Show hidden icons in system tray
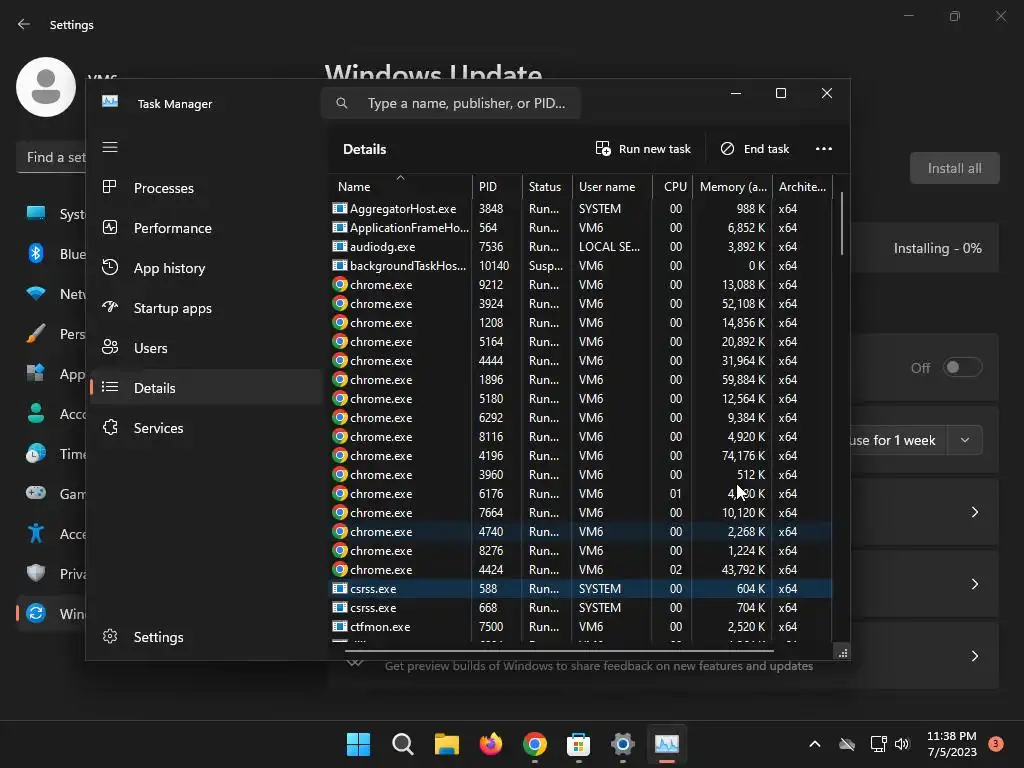1024x768 pixels. (814, 744)
